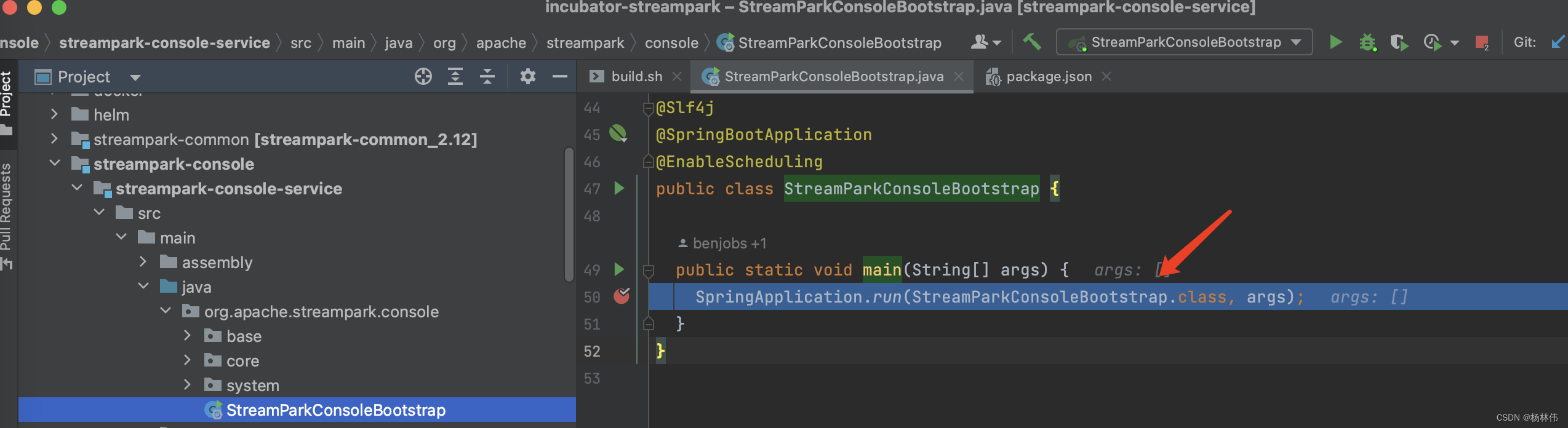Click the benjobs +1 author hint
1568x428 pixels.
tap(722, 244)
